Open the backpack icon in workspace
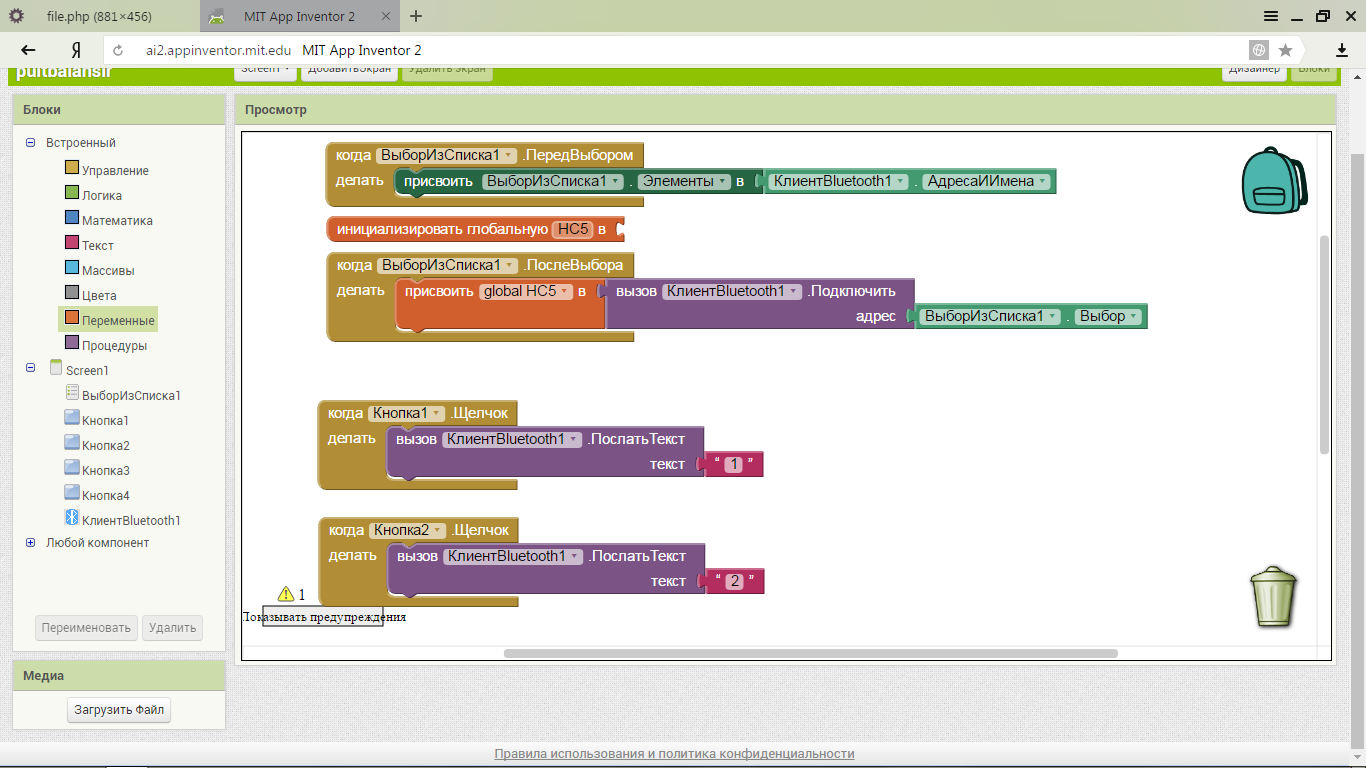Screen dimensions: 1366x768 coord(1273,181)
